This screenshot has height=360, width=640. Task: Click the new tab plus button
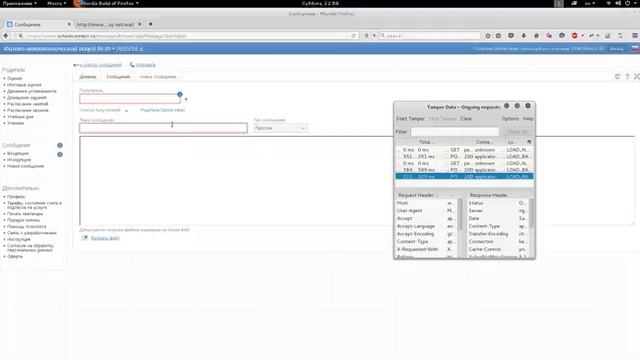coord(151,24)
